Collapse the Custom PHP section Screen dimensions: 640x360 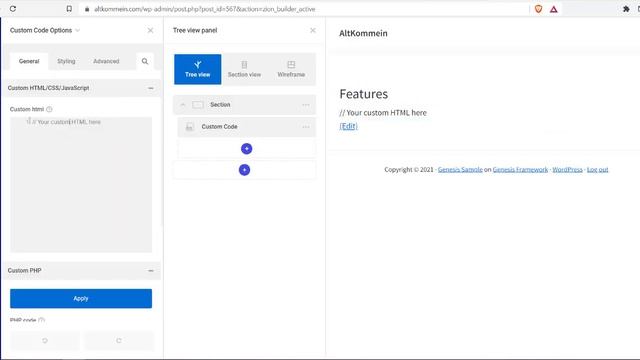pyautogui.click(x=151, y=271)
